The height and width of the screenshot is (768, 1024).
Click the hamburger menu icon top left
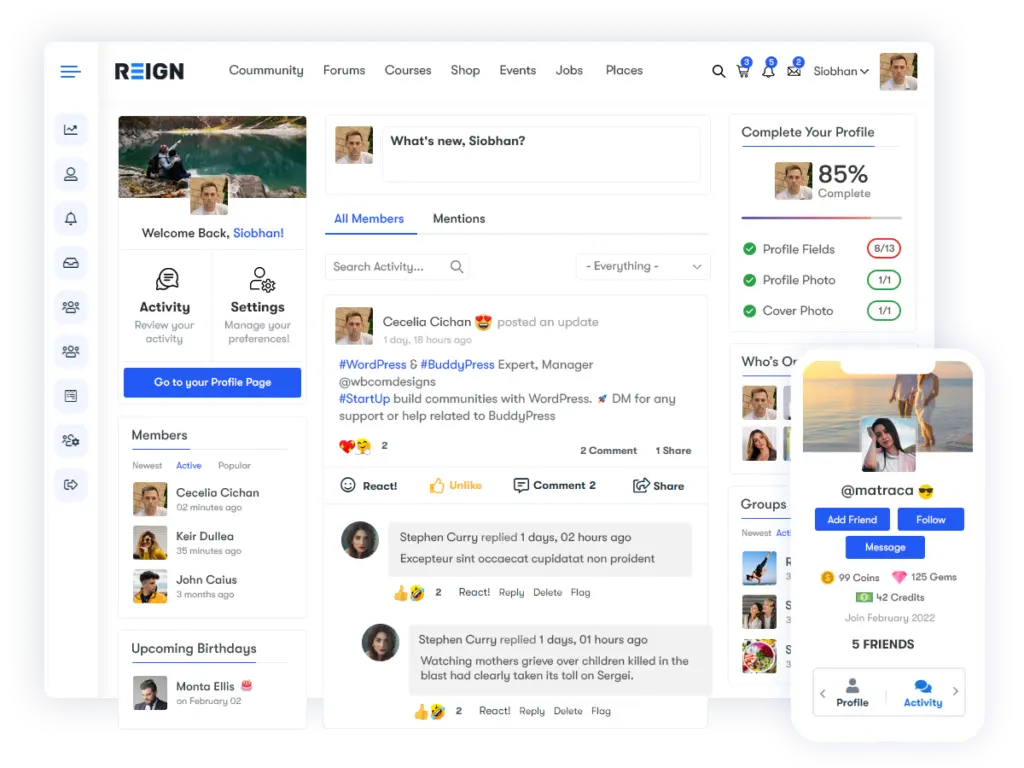(x=69, y=71)
